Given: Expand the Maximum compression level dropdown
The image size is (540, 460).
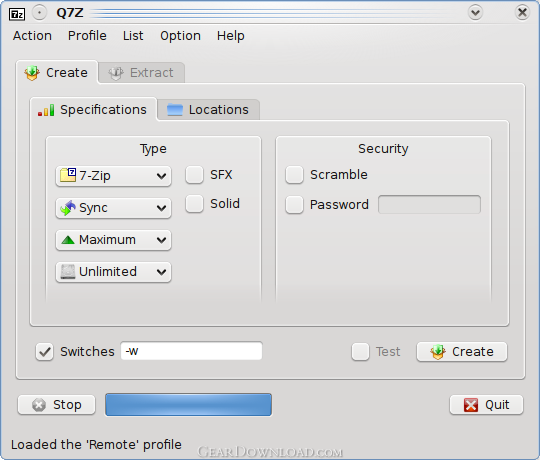Looking at the screenshot, I should click(x=113, y=240).
